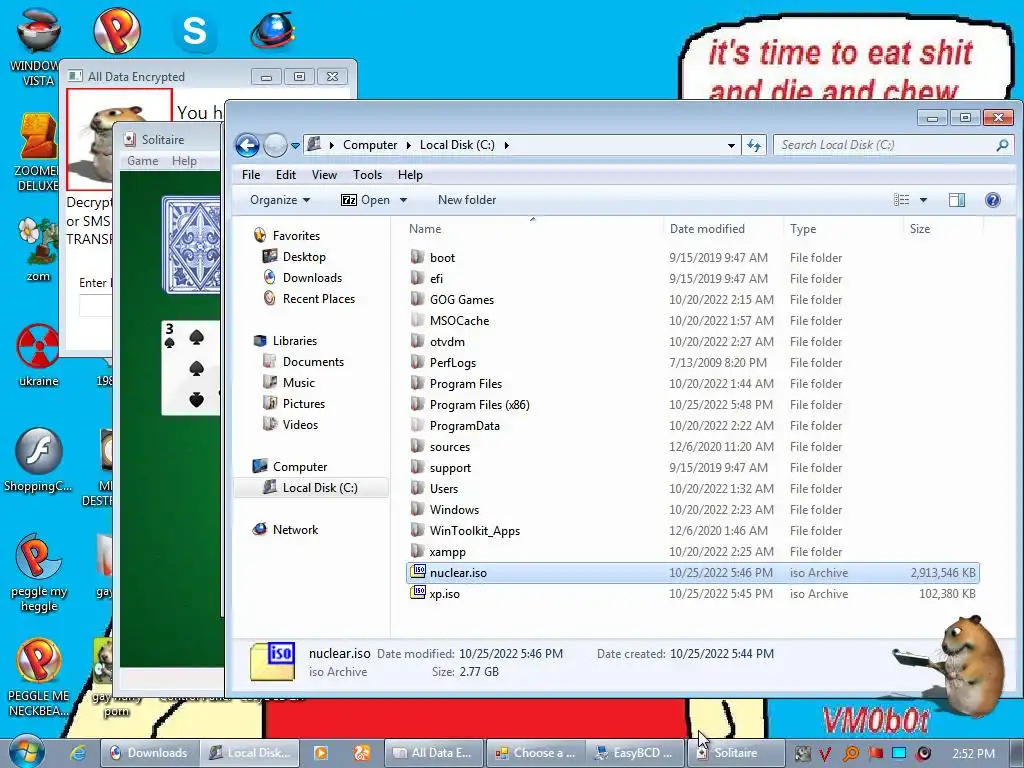Select the Program Files (x86) folder
This screenshot has height=768, width=1024.
point(479,405)
